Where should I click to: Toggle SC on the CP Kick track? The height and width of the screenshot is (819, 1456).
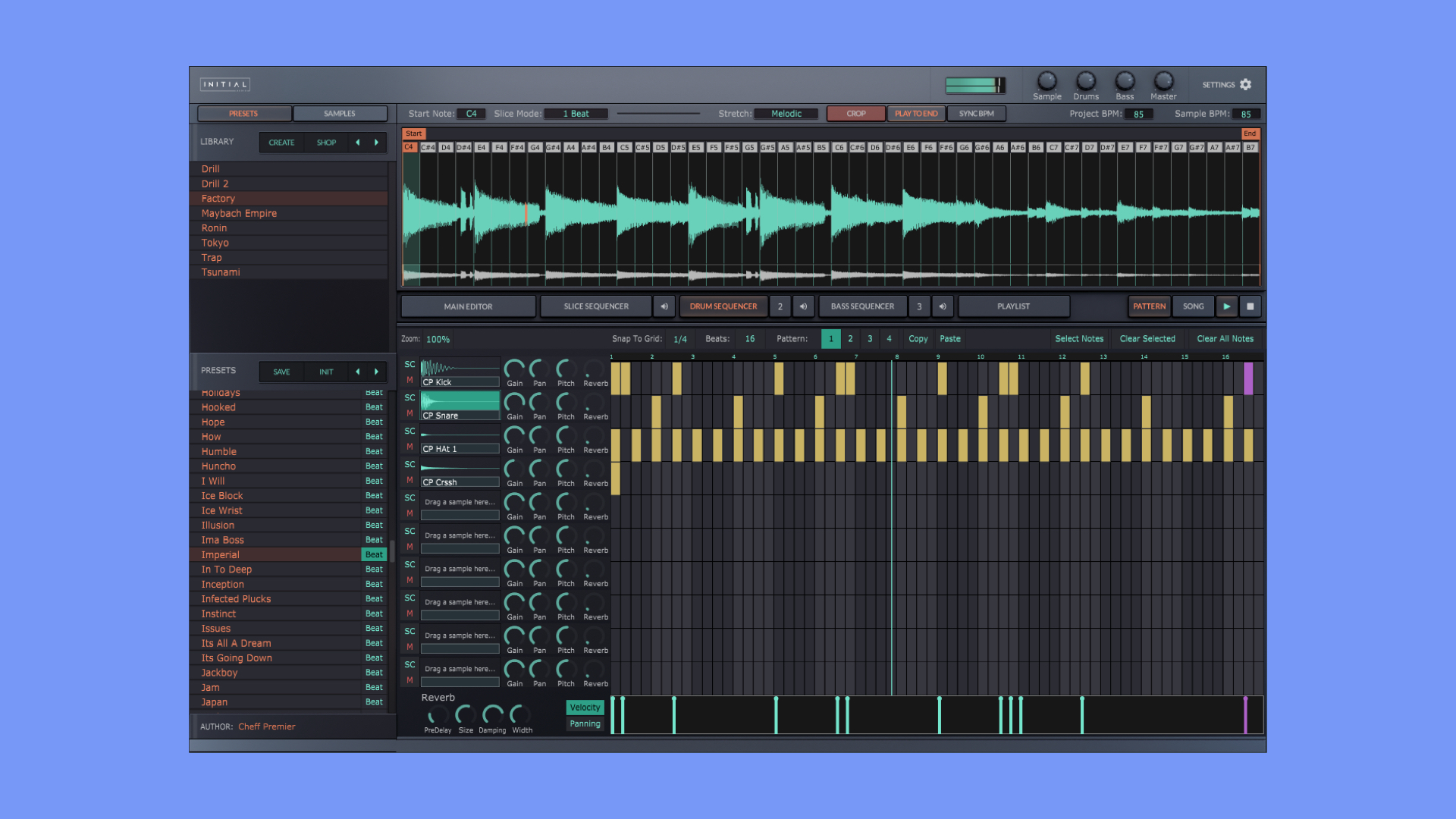409,365
